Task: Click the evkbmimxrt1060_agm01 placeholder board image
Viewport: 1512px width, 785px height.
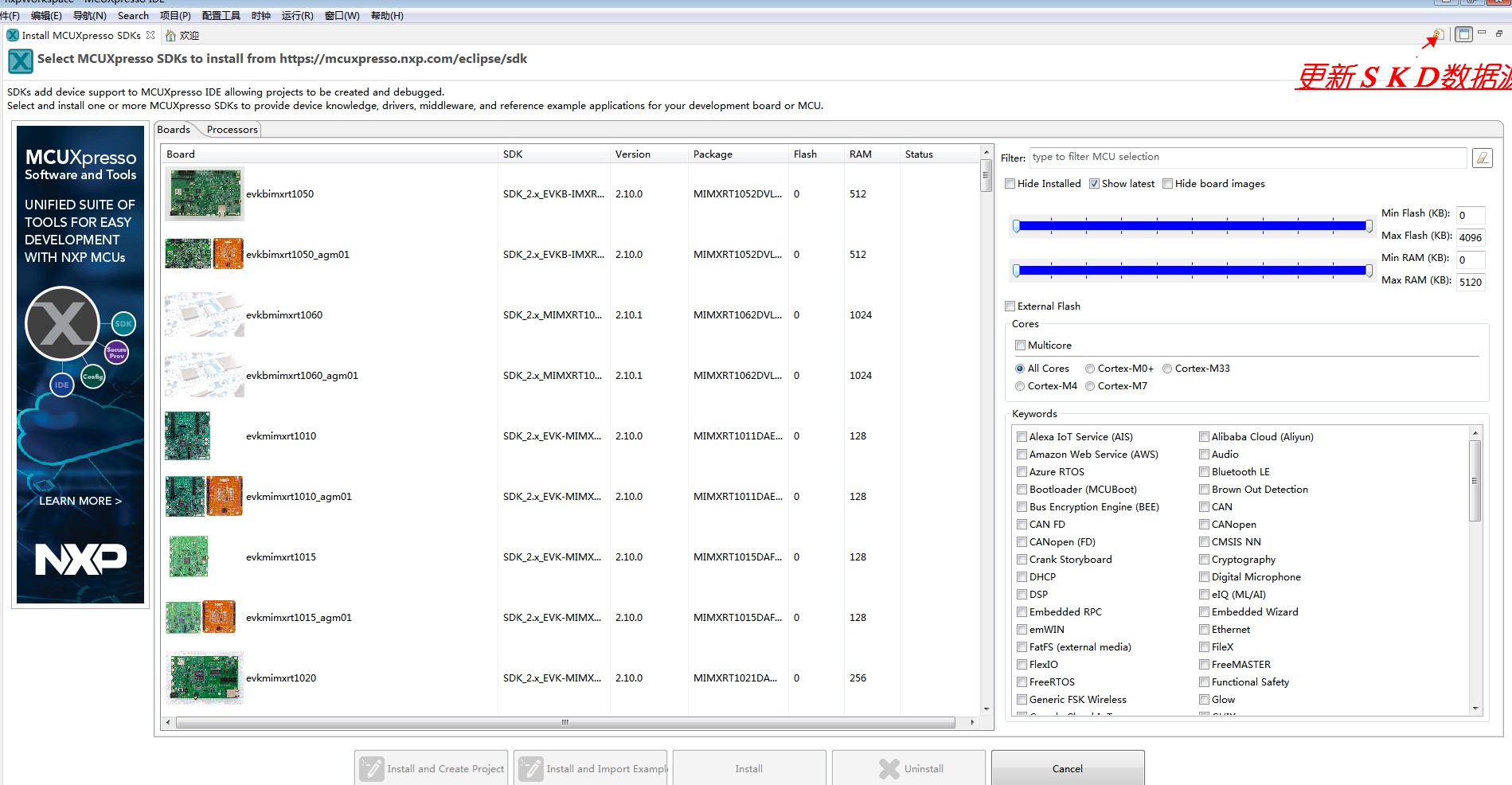Action: pos(204,375)
